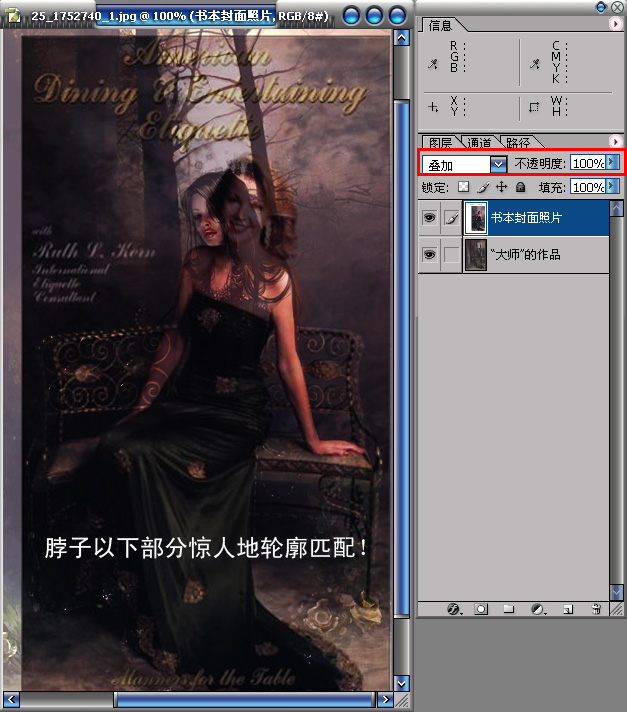
Task: Toggle lock all (padlock icon)
Action: point(521,187)
